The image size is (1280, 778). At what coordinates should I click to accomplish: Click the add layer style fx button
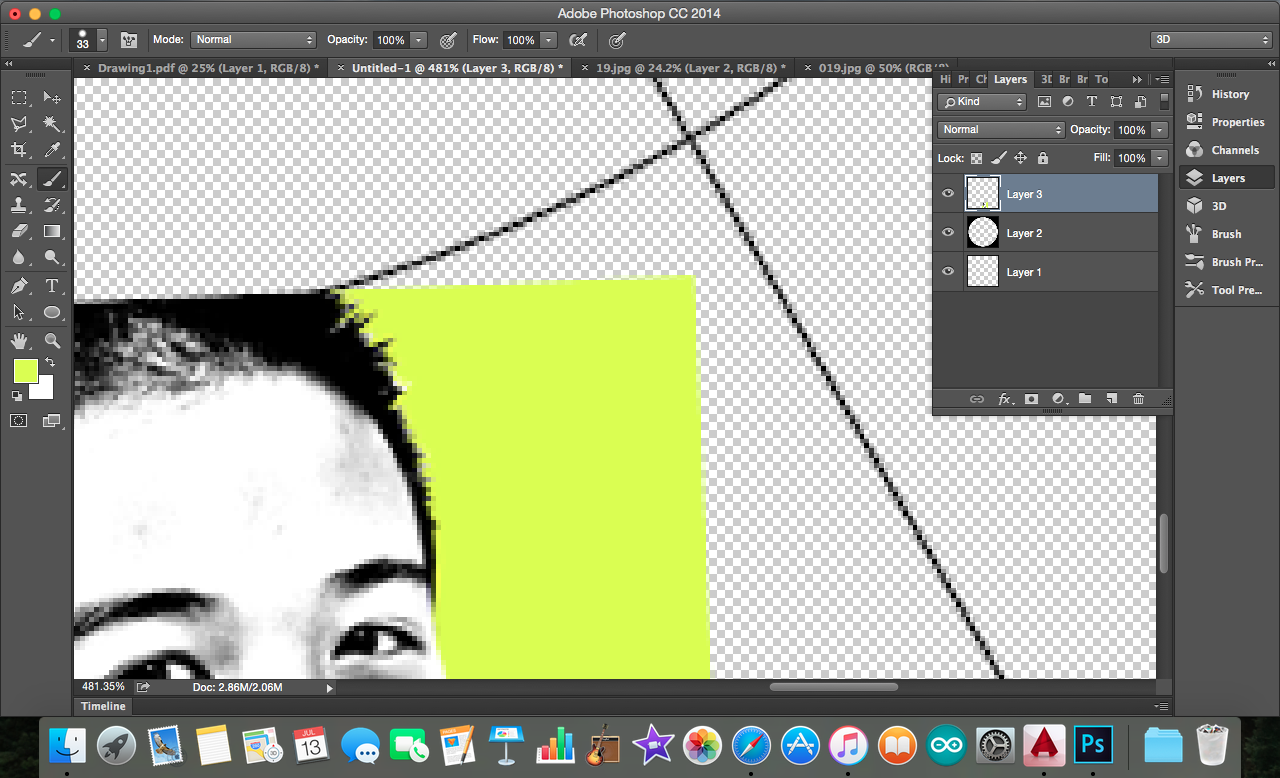pos(1005,399)
